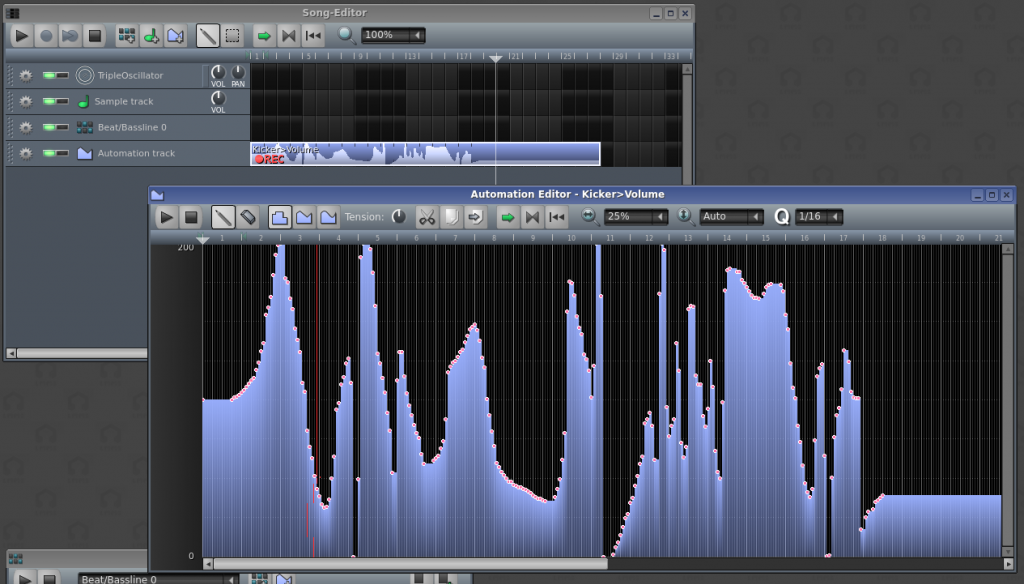The height and width of the screenshot is (584, 1024).
Task: Open Sample track gear menu
Action: (25, 101)
